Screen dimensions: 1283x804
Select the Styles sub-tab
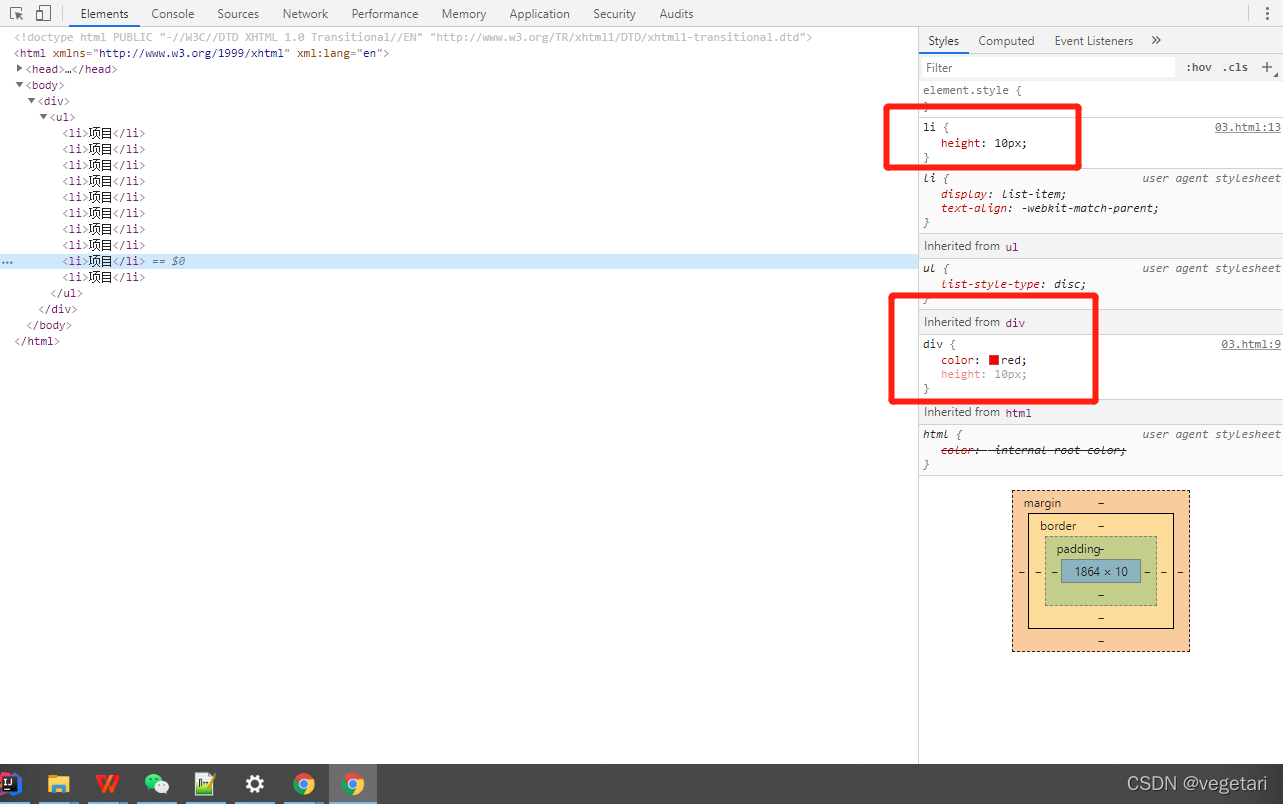click(x=943, y=41)
